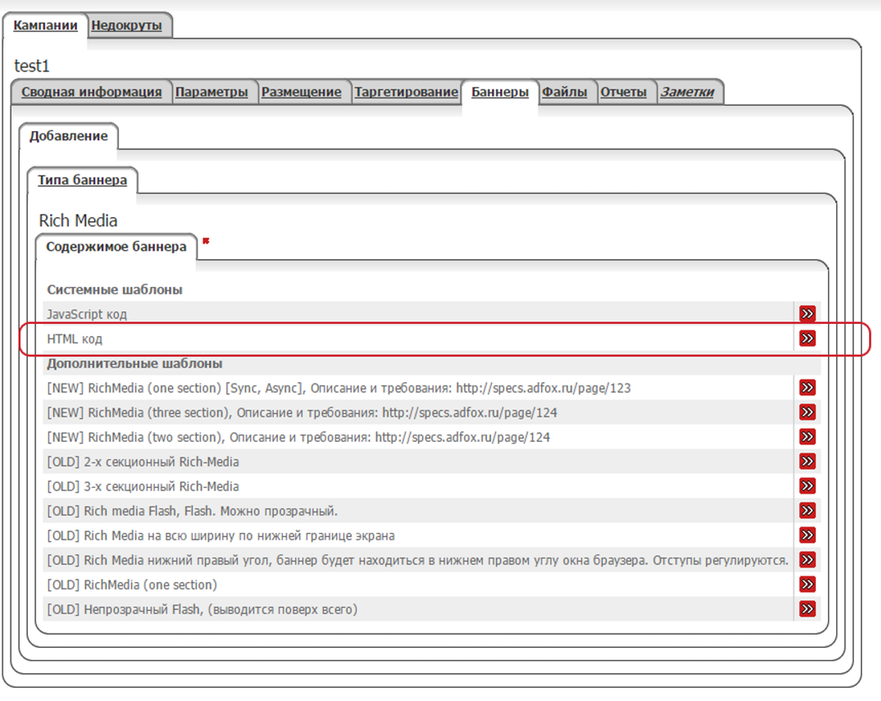Click the [OLD] 3-х секционный Rich-Media text
881x701 pixels.
click(x=143, y=486)
